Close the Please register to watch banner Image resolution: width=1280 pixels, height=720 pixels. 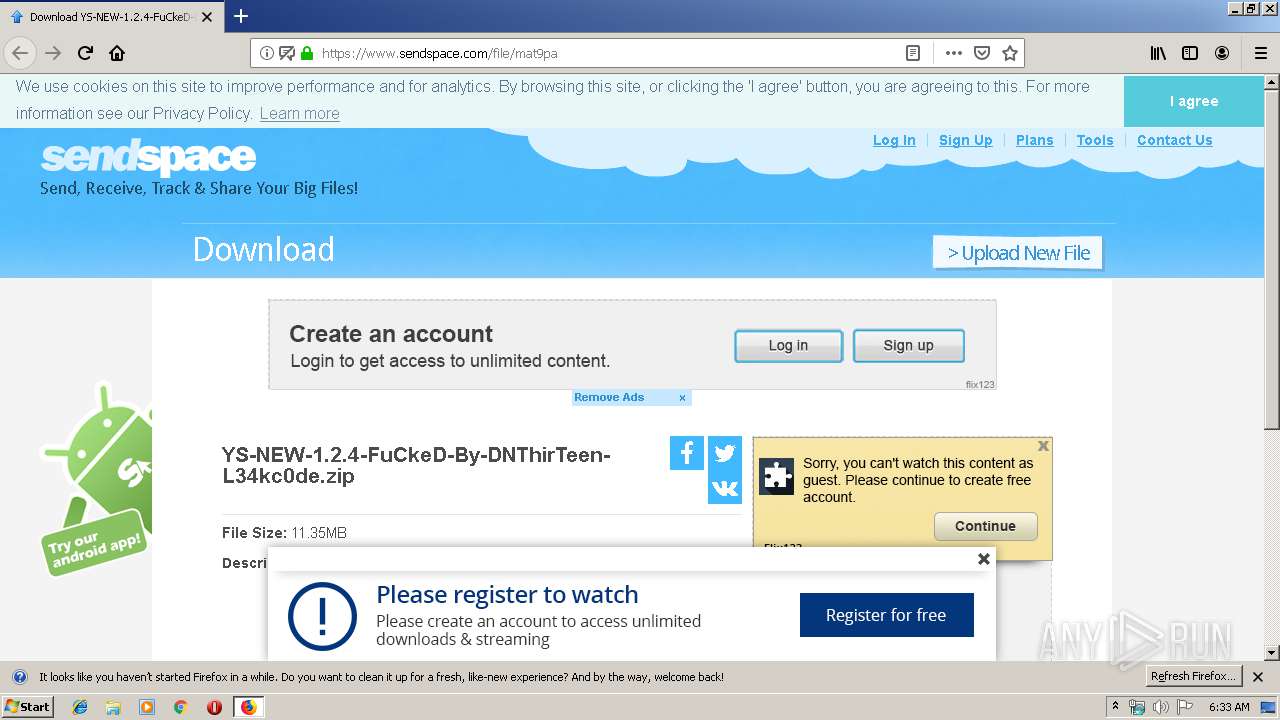tap(984, 559)
